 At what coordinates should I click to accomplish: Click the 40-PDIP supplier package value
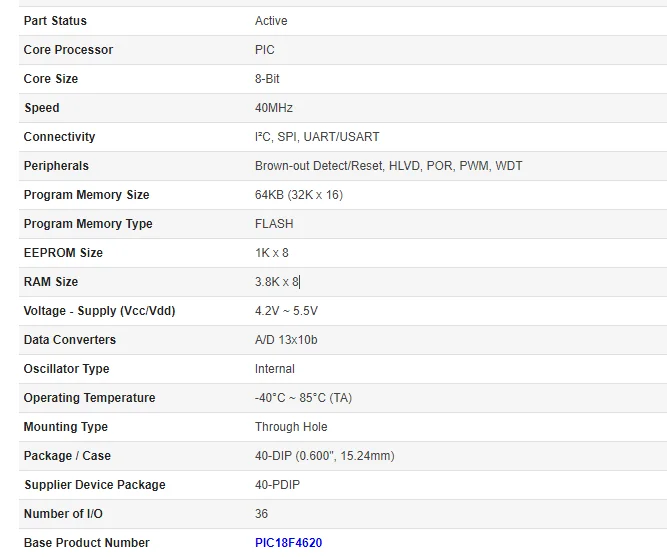click(x=277, y=485)
